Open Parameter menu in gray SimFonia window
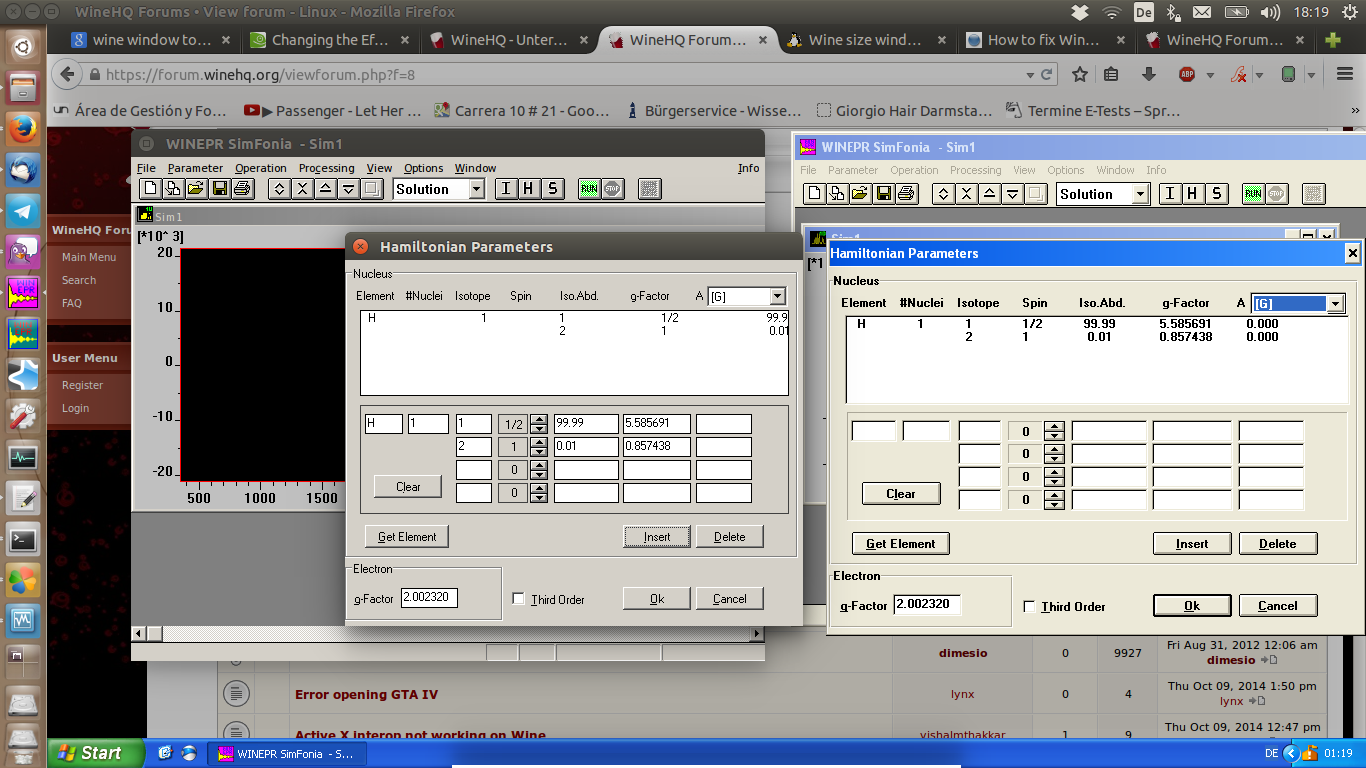Image resolution: width=1366 pixels, height=768 pixels. (195, 168)
